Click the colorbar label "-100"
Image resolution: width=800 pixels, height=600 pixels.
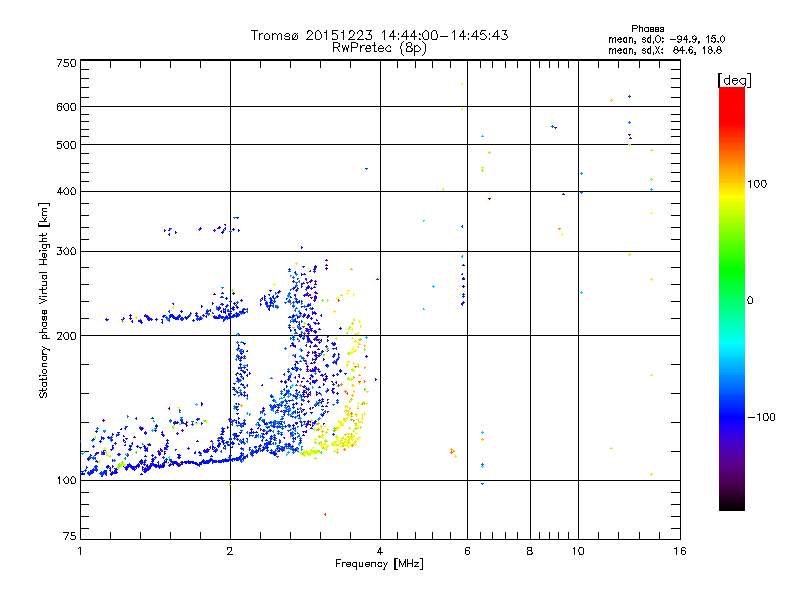click(x=761, y=417)
